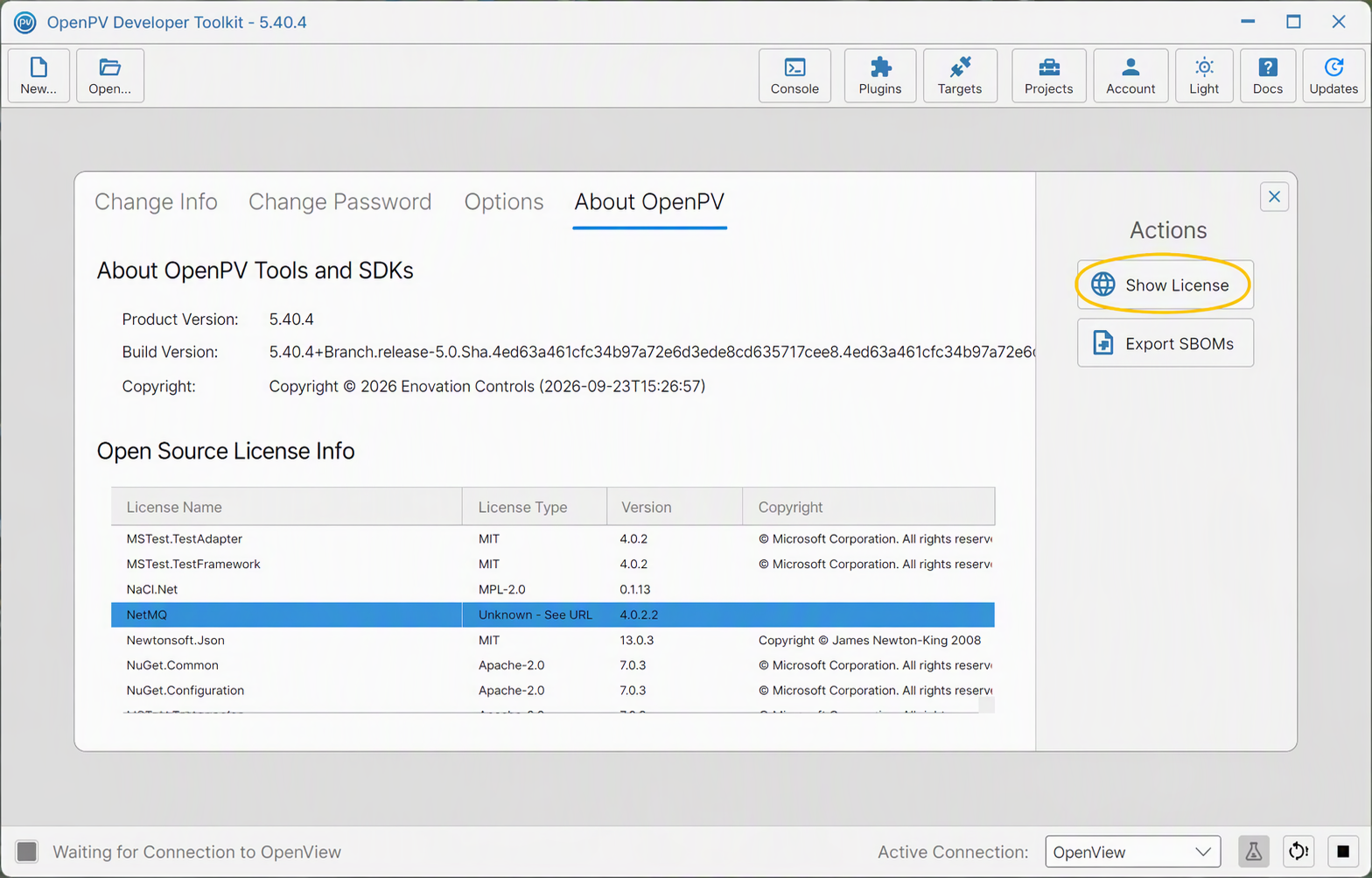The width and height of the screenshot is (1372, 878).
Task: Click the connection status indicator square
Action: [x=27, y=851]
